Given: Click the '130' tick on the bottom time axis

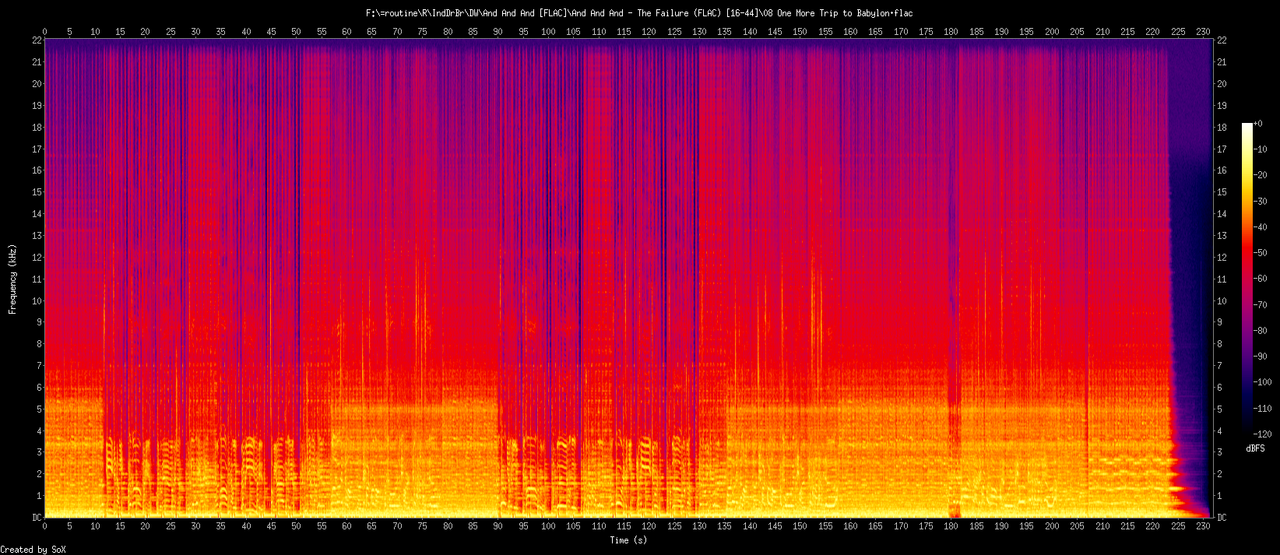Looking at the screenshot, I should (699, 527).
